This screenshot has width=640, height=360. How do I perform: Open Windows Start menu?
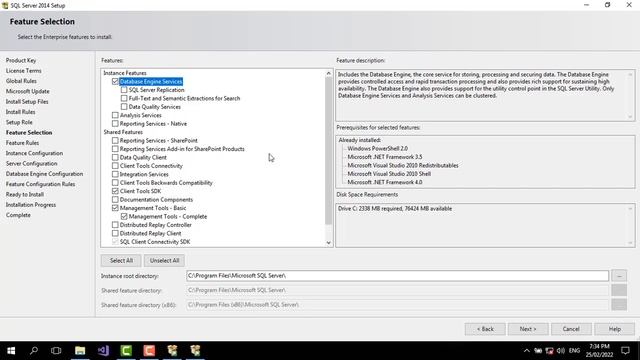click(11, 351)
